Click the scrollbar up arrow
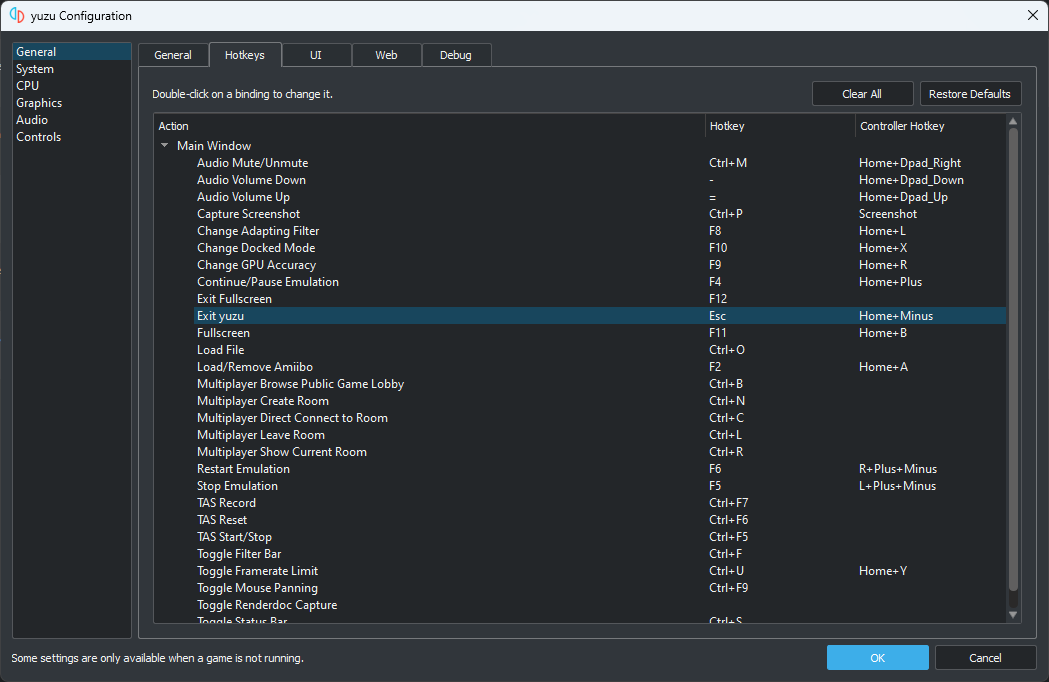This screenshot has height=682, width=1049. [1013, 121]
